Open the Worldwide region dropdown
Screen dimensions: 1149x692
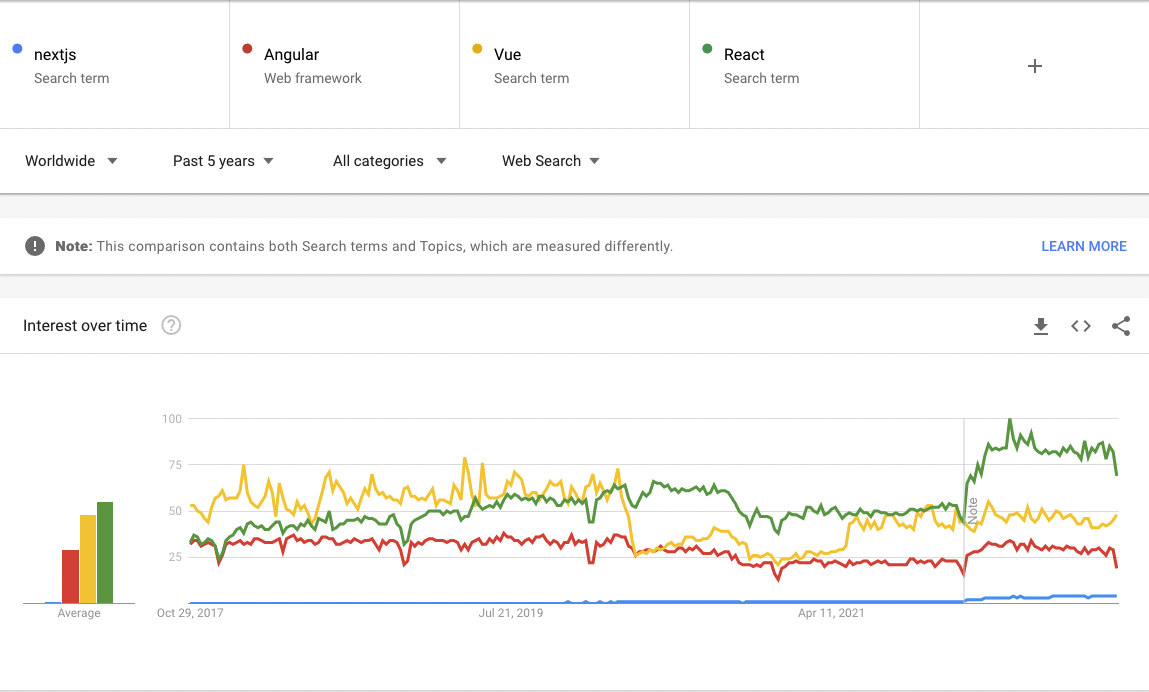click(x=71, y=161)
